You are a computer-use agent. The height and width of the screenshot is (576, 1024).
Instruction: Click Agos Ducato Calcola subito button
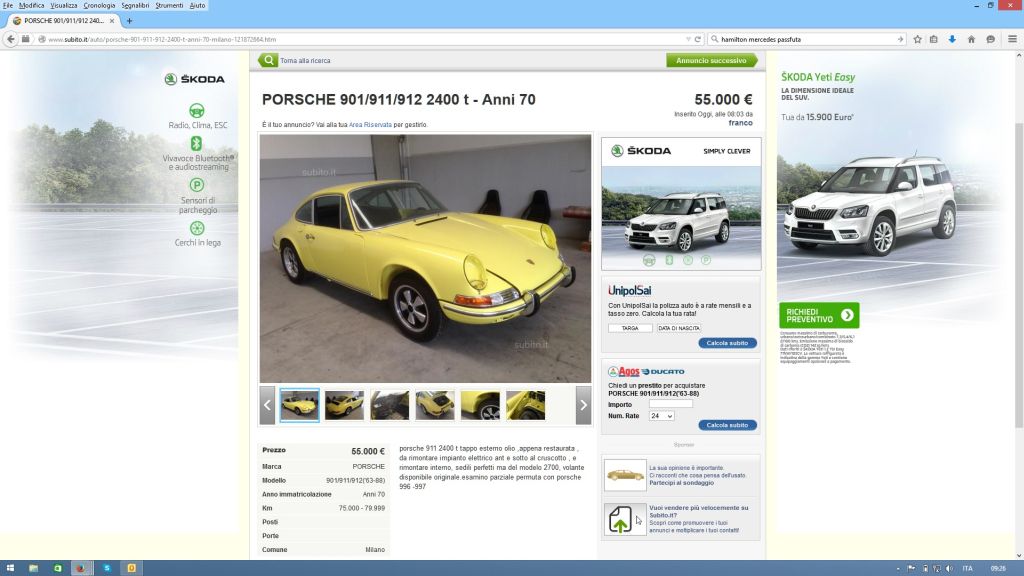click(728, 425)
